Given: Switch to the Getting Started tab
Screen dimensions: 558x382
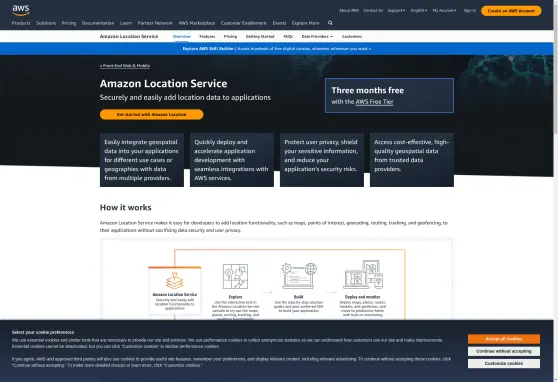Looking at the screenshot, I should pyautogui.click(x=260, y=36).
